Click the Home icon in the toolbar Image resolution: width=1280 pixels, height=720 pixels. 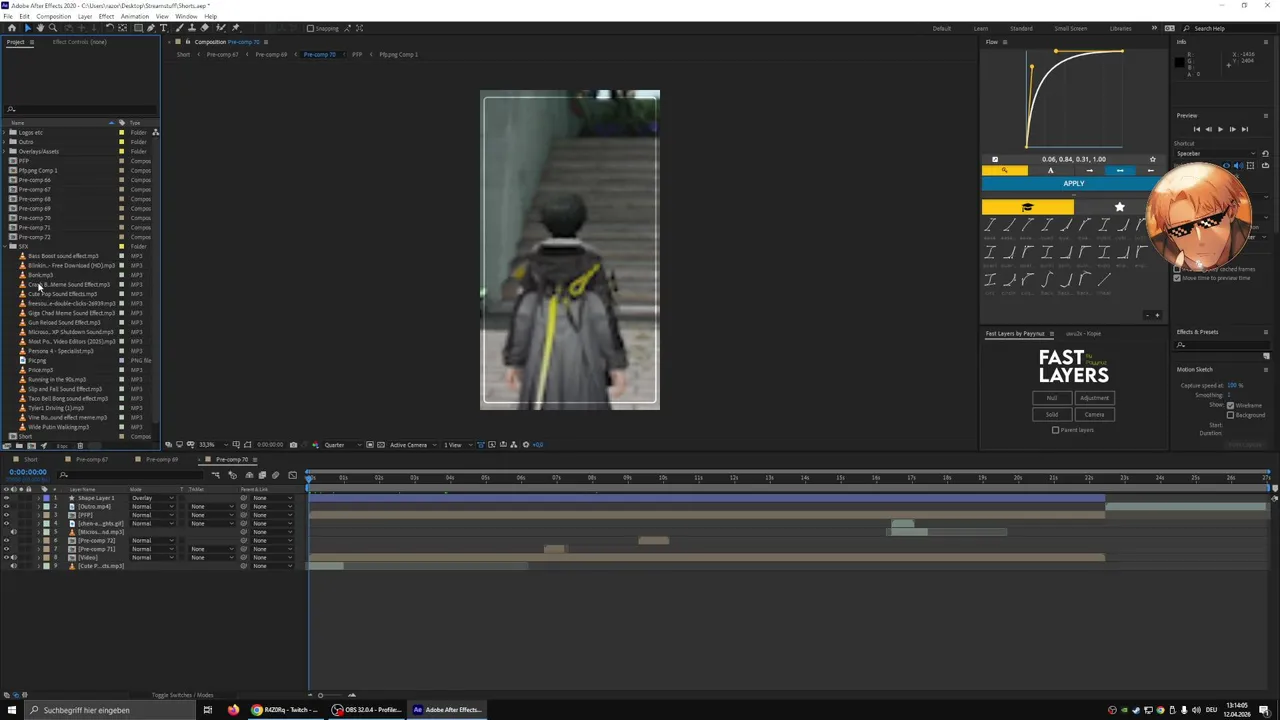pos(12,28)
